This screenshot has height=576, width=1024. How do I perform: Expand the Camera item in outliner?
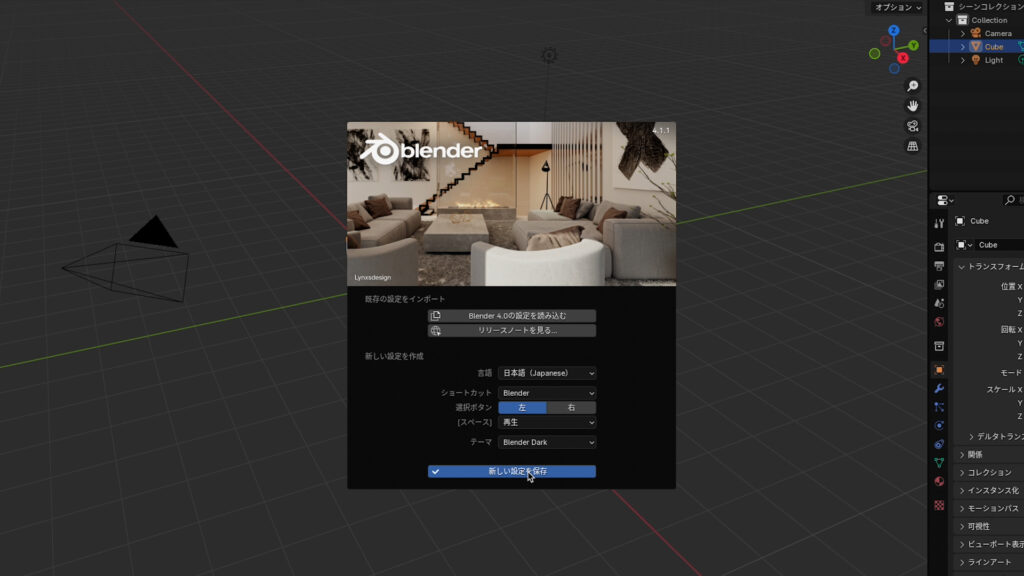click(963, 33)
